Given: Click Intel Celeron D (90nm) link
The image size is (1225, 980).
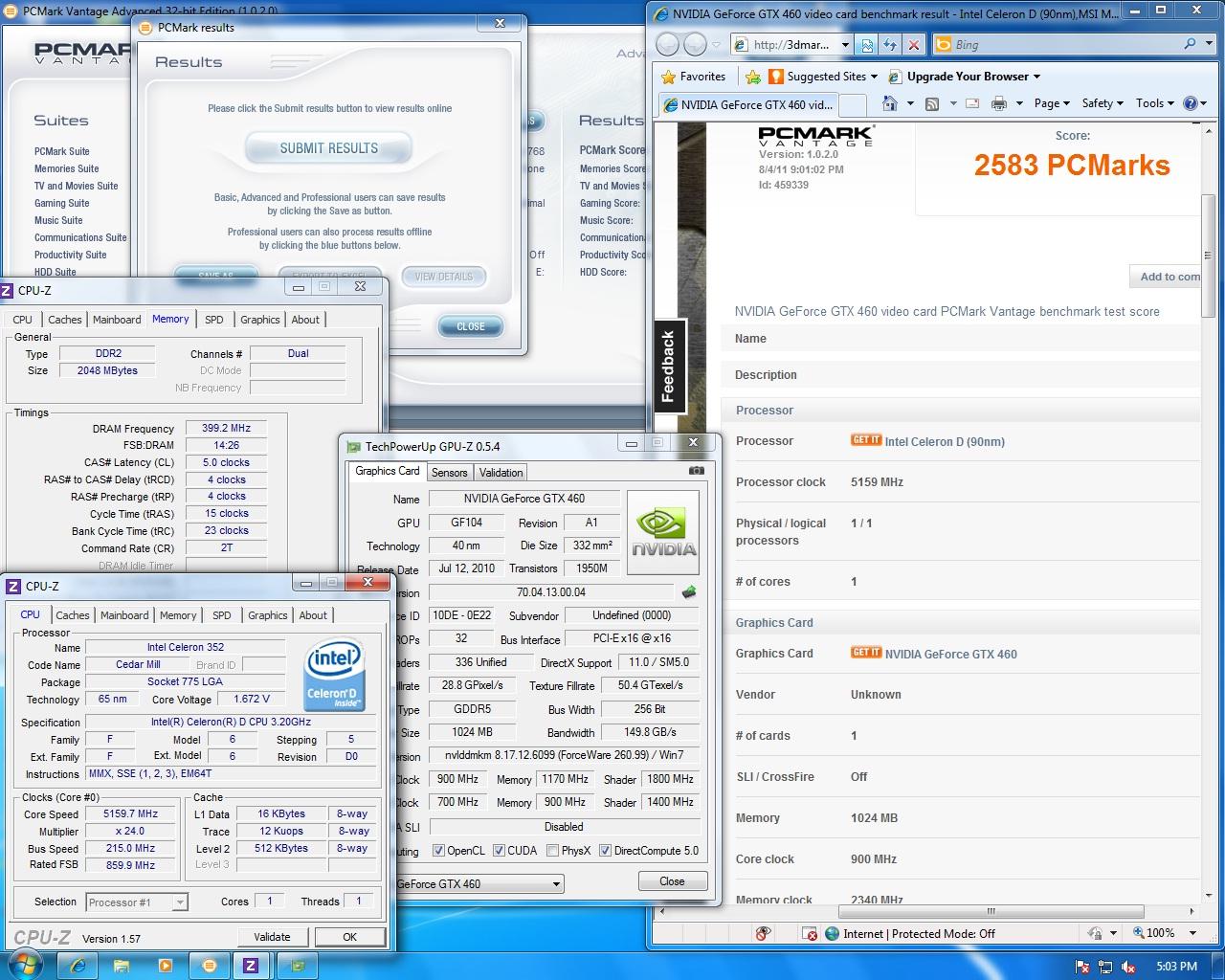Looking at the screenshot, I should 945,442.
